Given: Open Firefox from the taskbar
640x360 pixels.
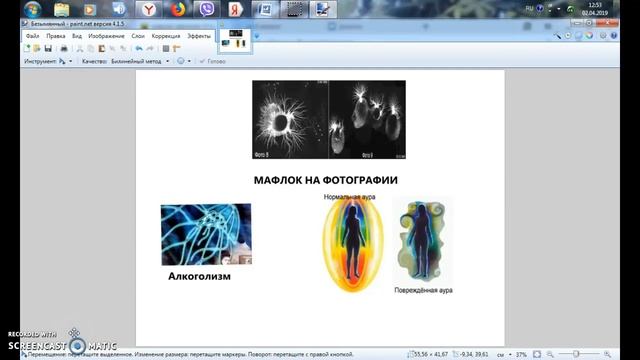Looking at the screenshot, I should pyautogui.click(x=178, y=9).
